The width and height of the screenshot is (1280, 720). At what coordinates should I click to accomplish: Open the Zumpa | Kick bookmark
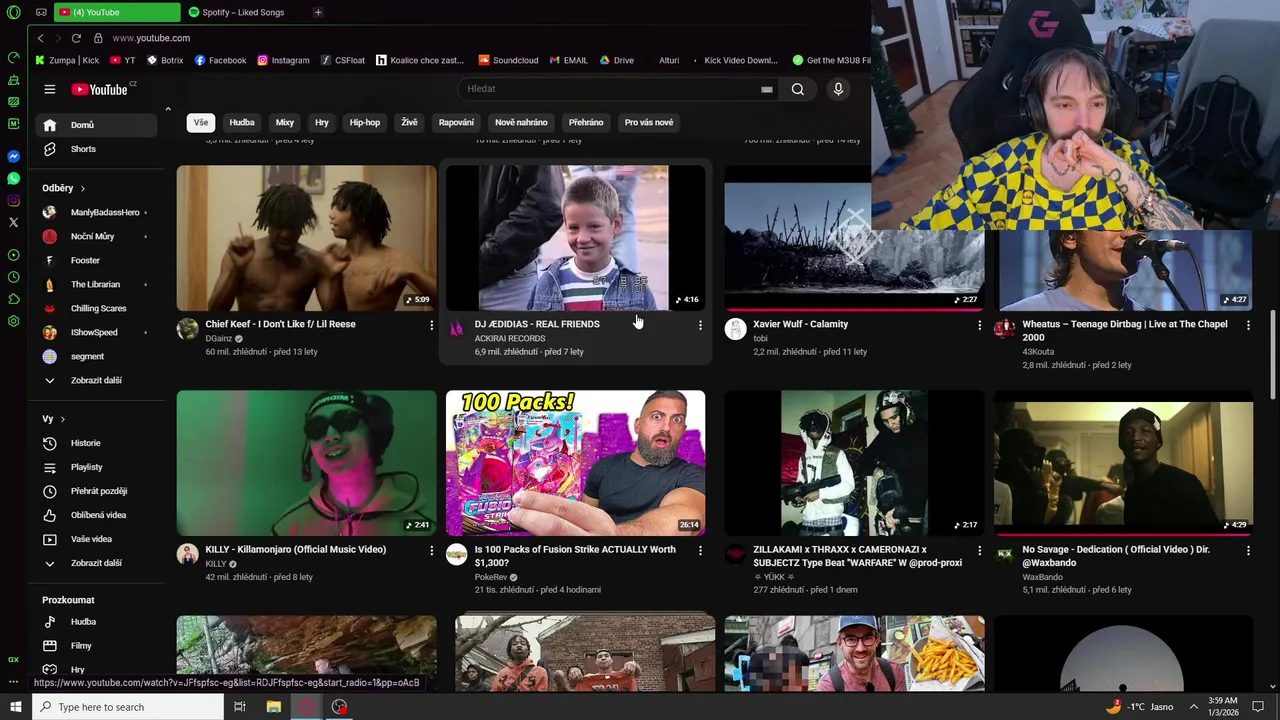click(67, 60)
